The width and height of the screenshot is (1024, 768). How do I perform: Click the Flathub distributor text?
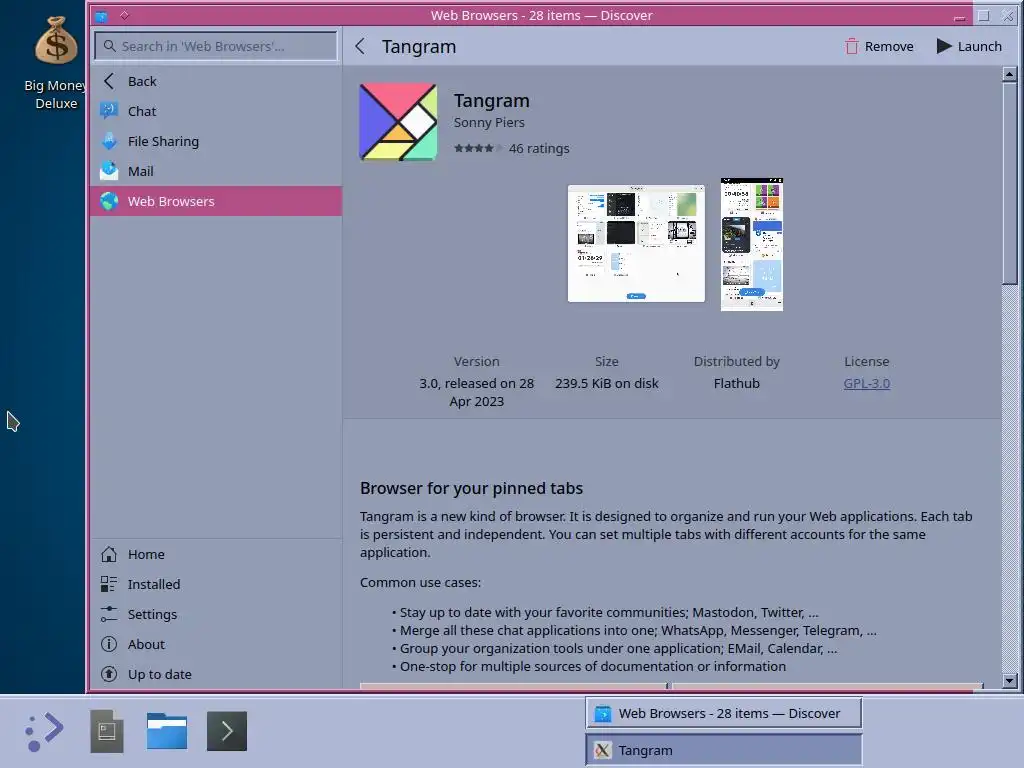coord(737,383)
